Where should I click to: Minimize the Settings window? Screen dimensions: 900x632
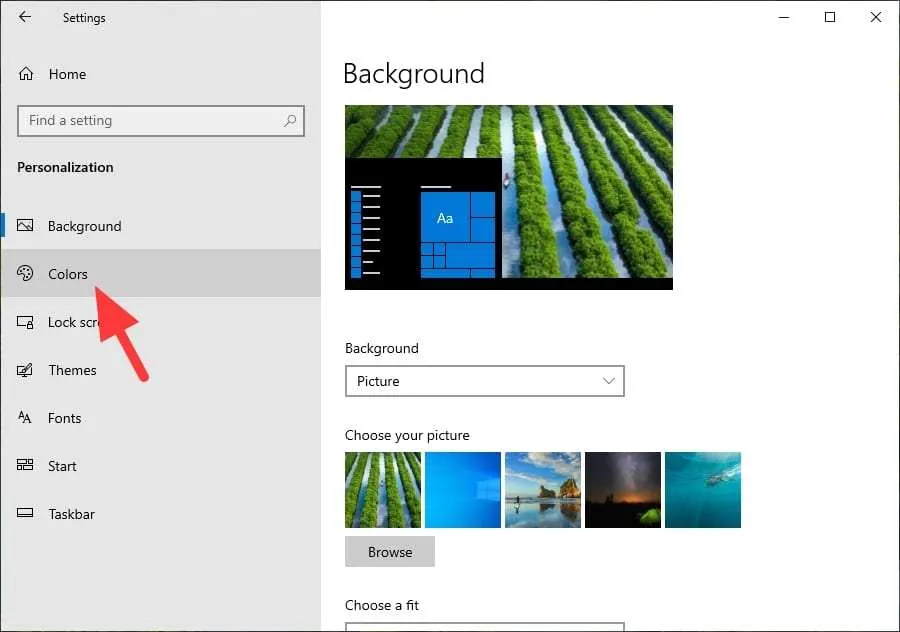(x=784, y=17)
